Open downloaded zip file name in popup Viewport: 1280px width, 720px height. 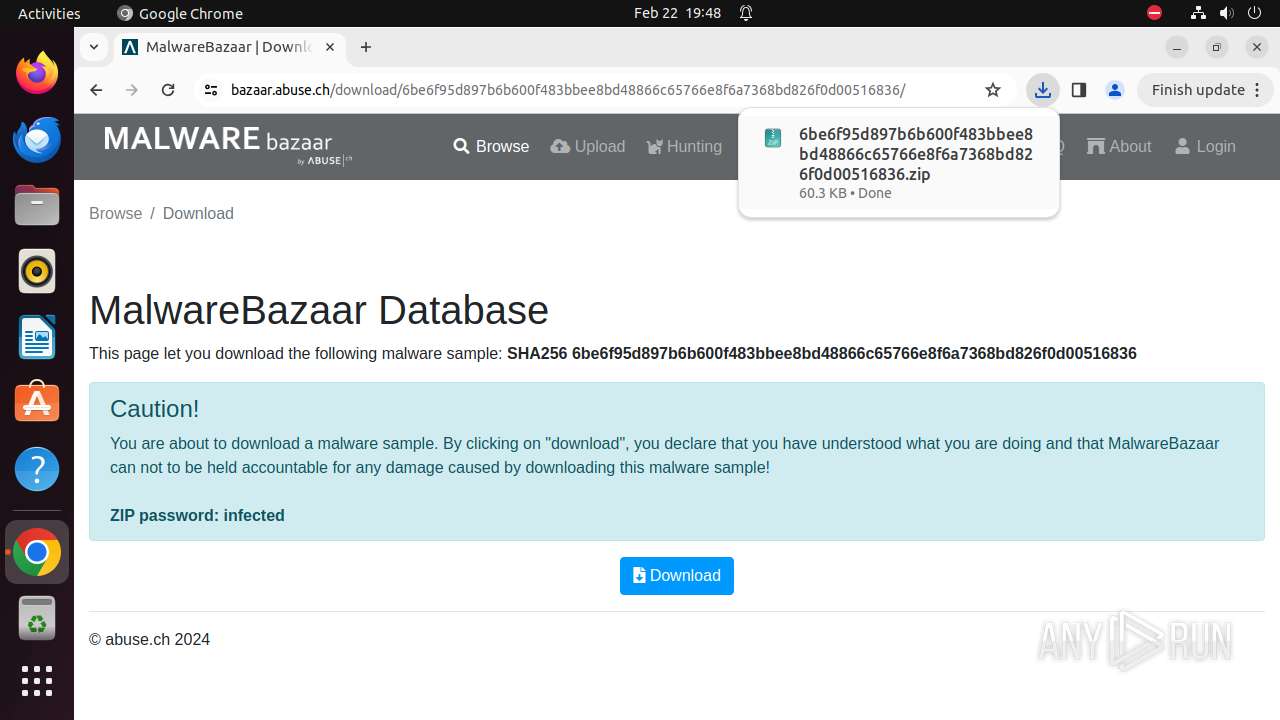point(916,154)
